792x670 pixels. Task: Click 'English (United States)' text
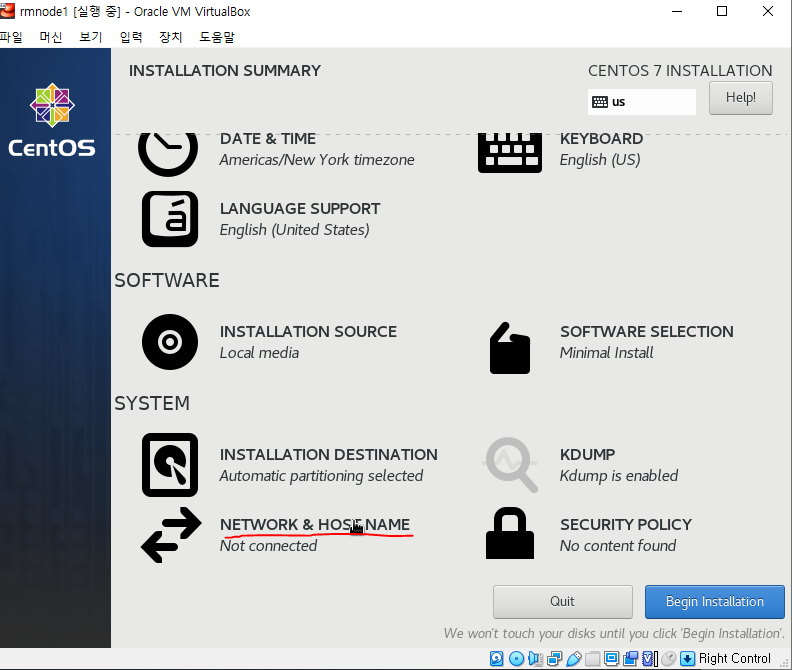click(294, 230)
